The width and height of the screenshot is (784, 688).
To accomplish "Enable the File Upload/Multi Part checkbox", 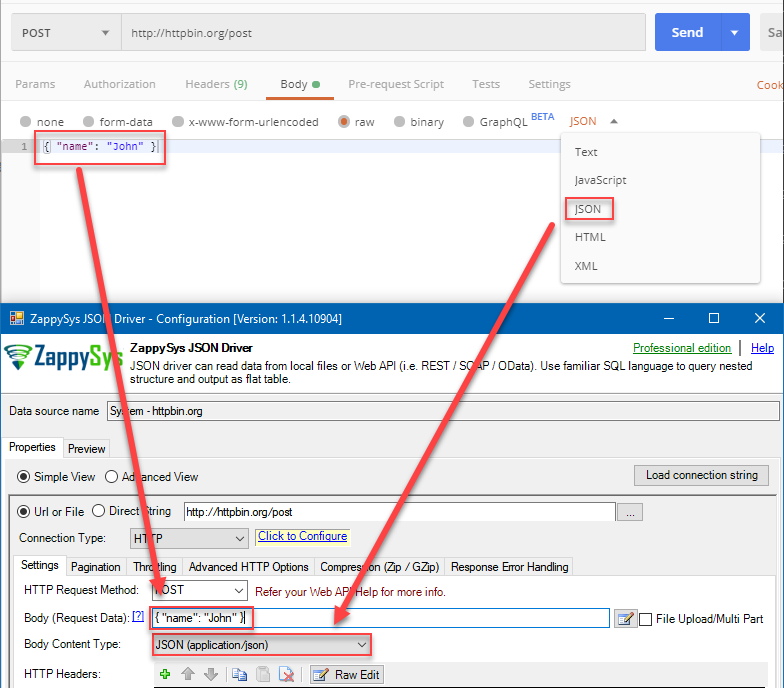I will pyautogui.click(x=646, y=620).
